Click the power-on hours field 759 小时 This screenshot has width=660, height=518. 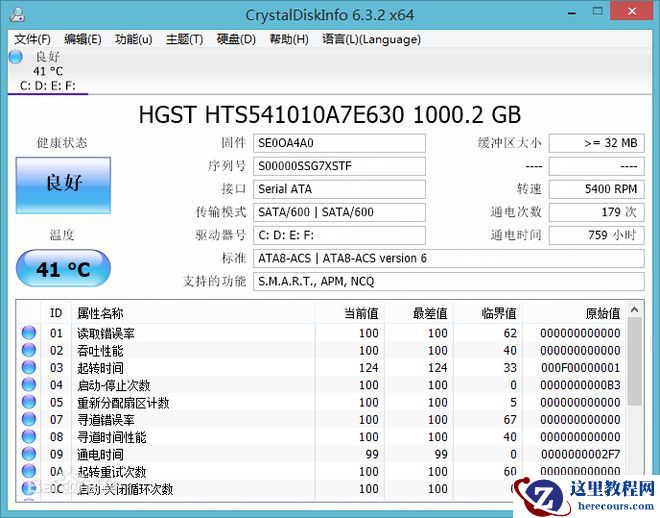pos(597,235)
